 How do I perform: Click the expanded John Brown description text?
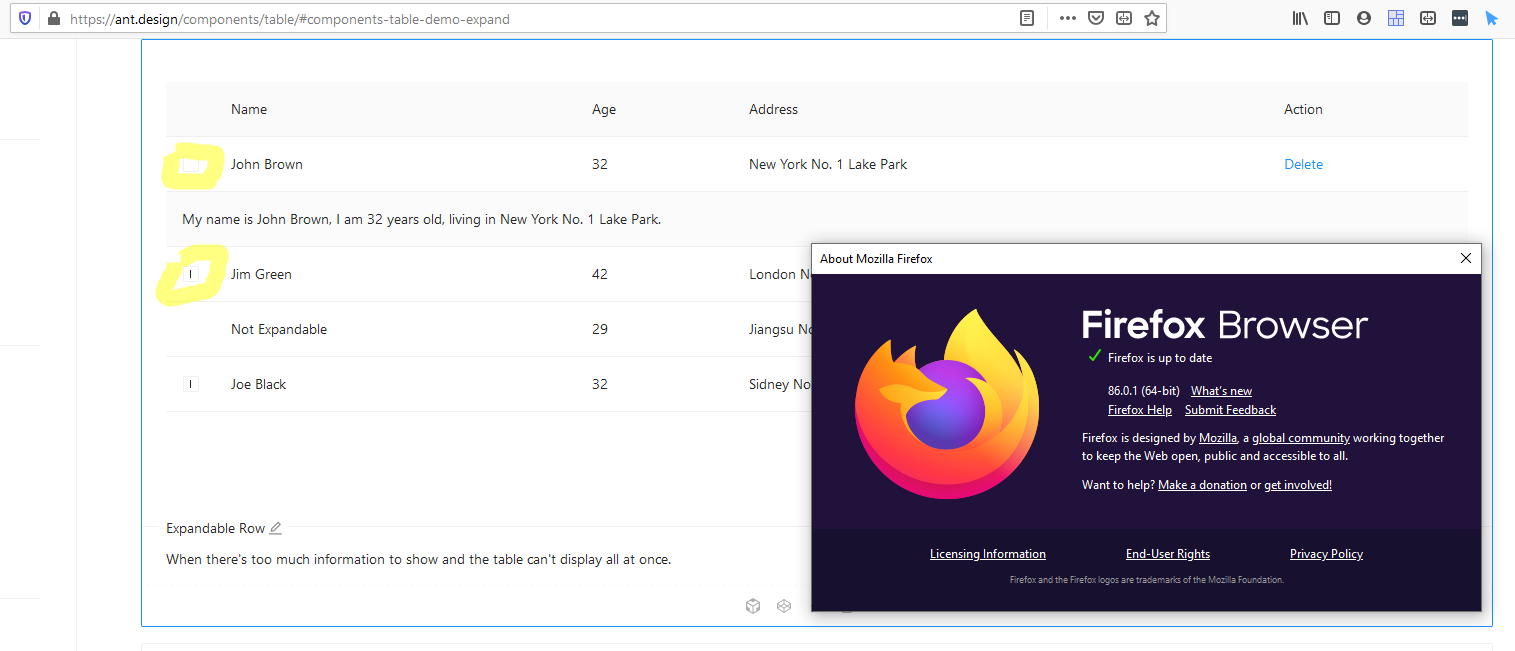pyautogui.click(x=421, y=219)
